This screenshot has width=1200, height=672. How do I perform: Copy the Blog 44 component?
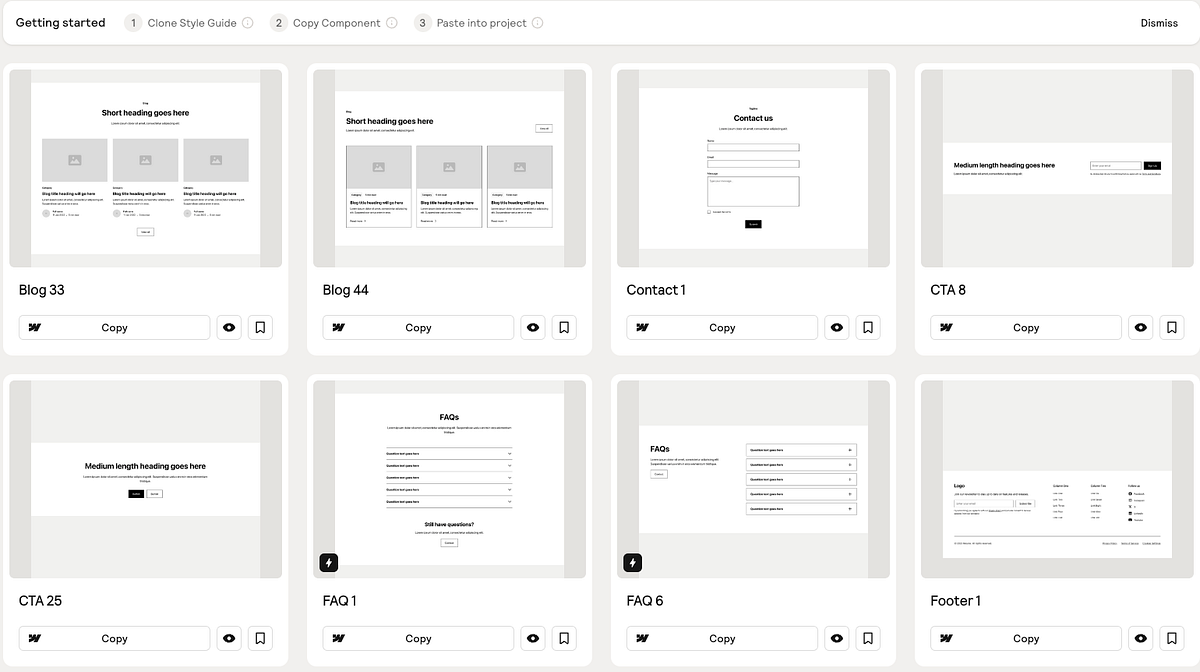[418, 327]
